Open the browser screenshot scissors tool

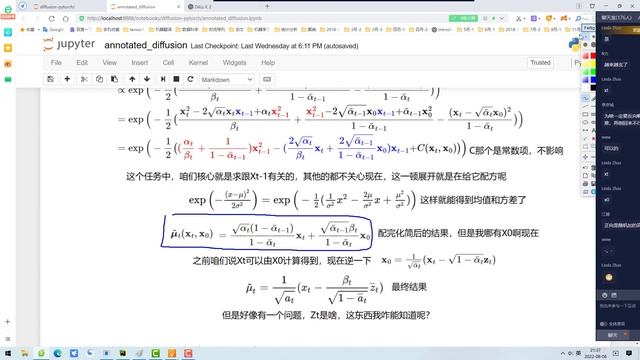tap(519, 18)
